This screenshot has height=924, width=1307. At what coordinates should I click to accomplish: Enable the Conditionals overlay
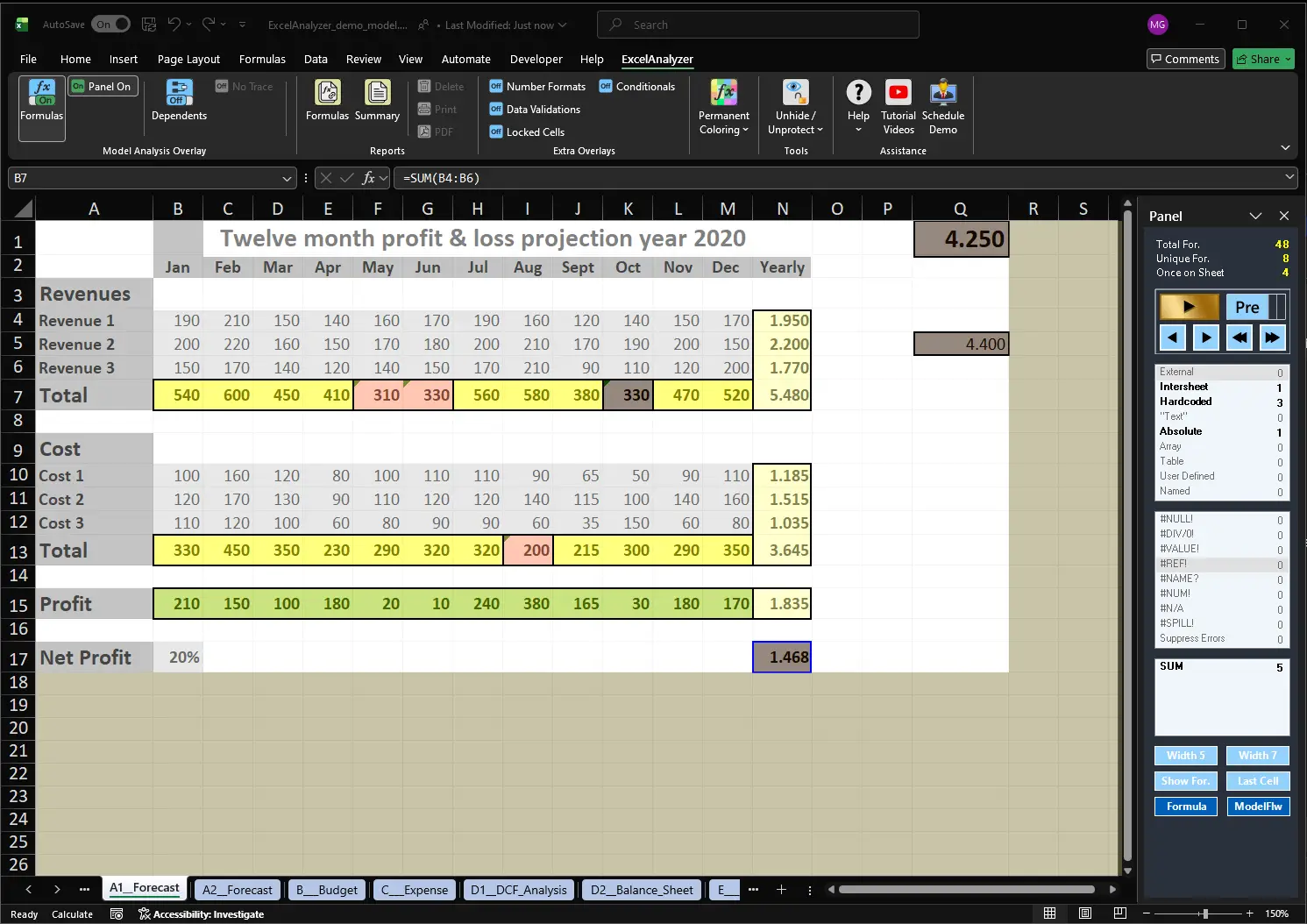(637, 87)
